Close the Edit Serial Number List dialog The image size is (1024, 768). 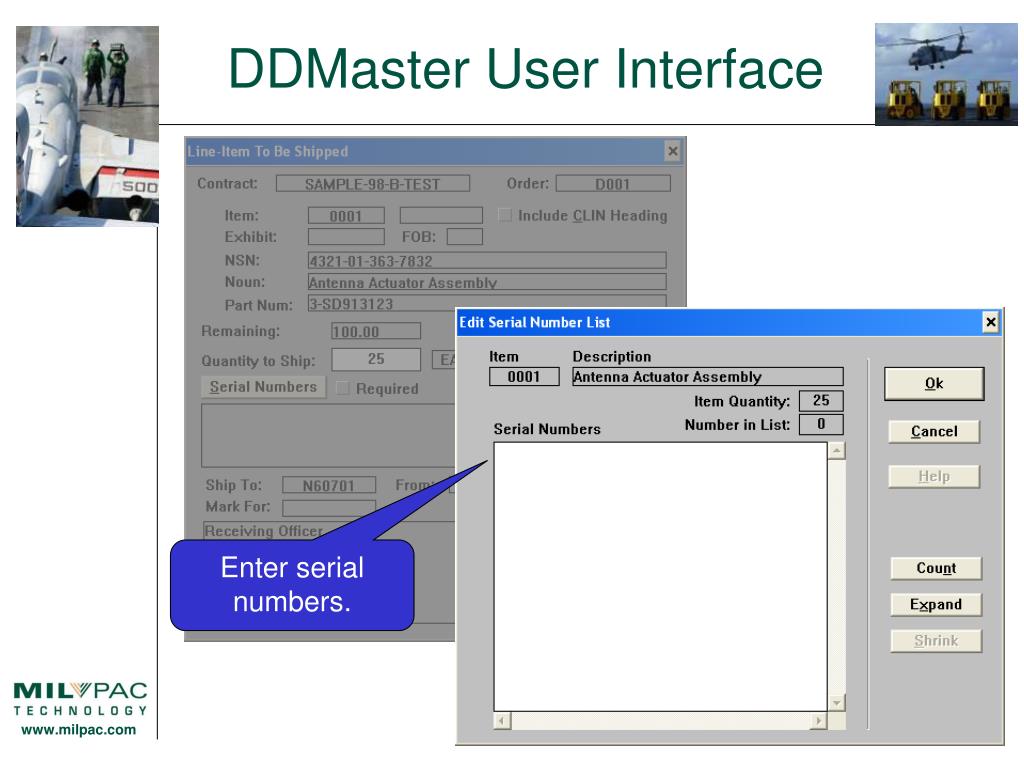[991, 322]
